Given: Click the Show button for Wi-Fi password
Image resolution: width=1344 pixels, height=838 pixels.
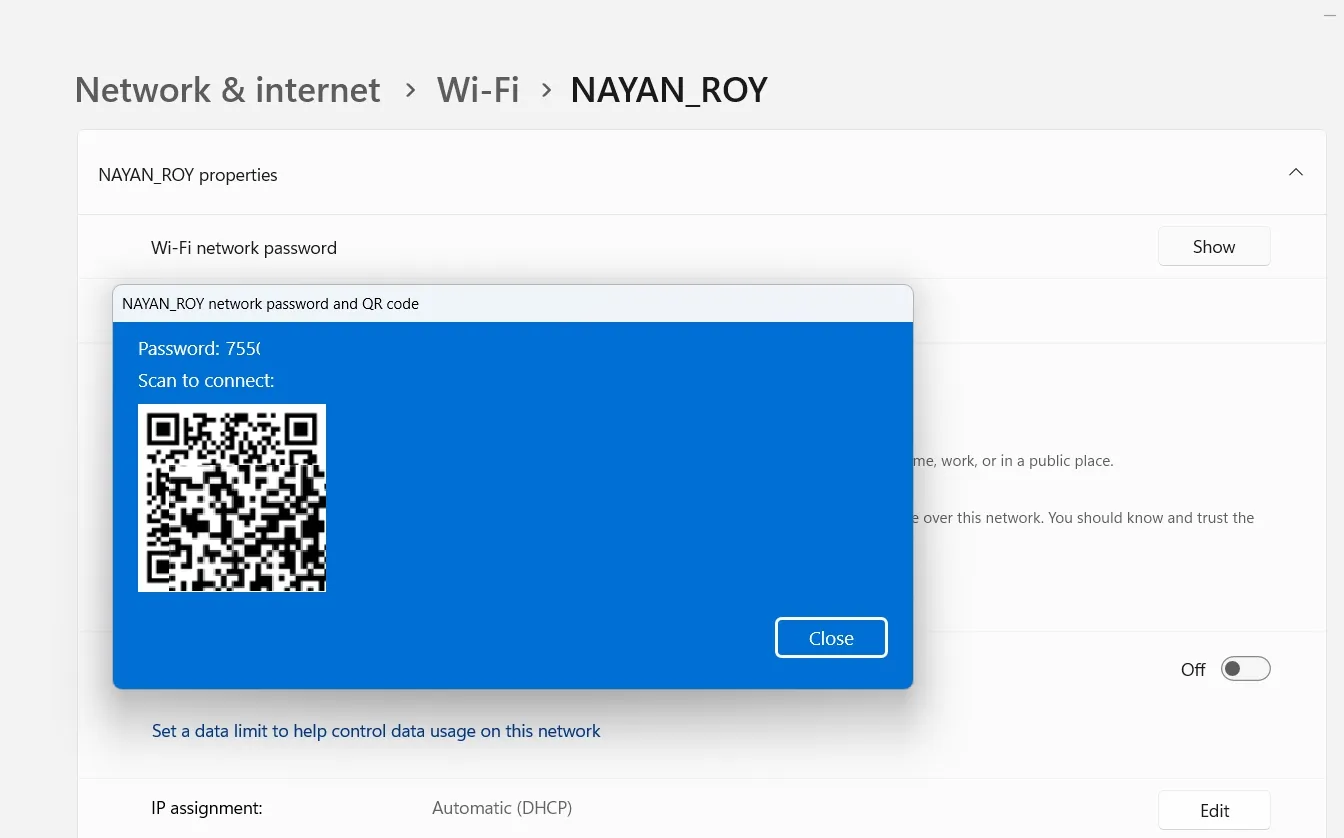Looking at the screenshot, I should pos(1214,247).
